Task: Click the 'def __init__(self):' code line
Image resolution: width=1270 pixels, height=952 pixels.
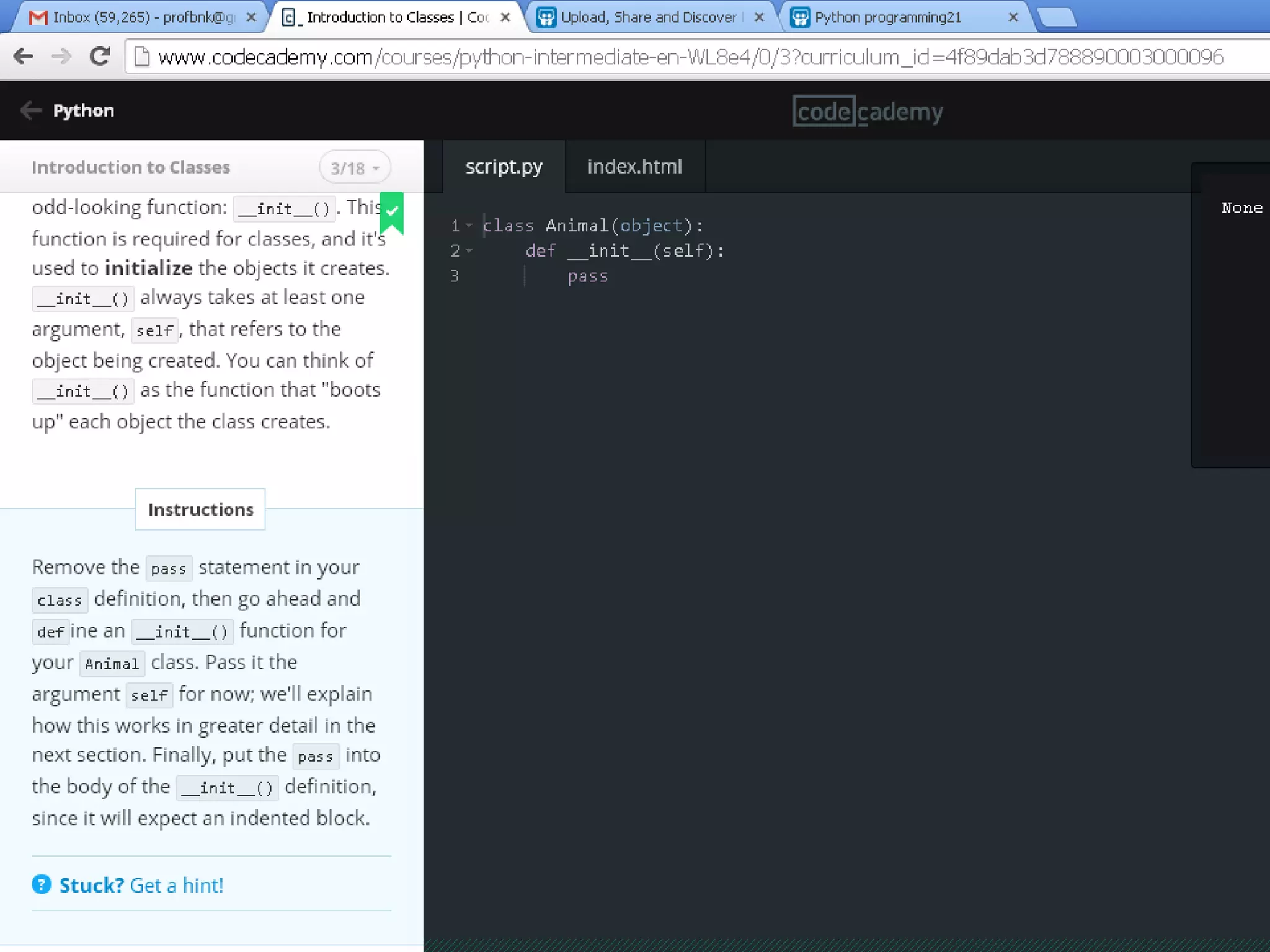Action: click(x=625, y=251)
